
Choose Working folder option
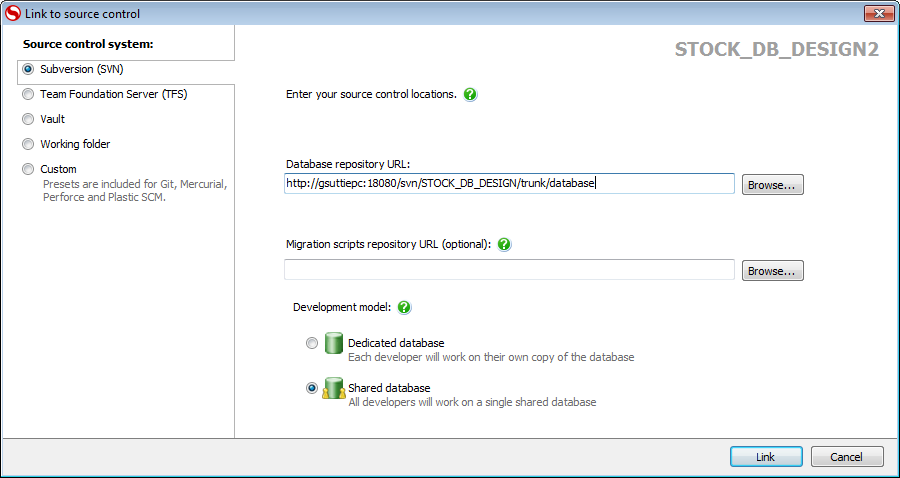pyautogui.click(x=28, y=145)
